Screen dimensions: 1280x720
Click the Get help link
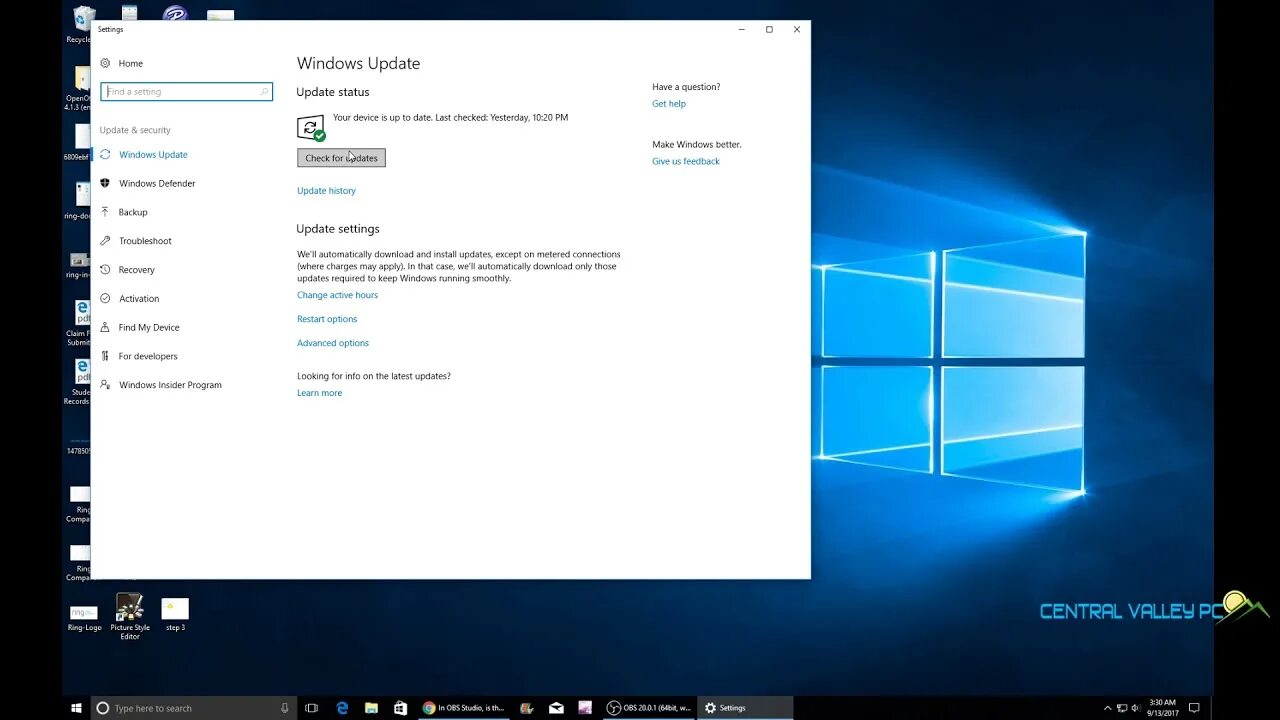(669, 104)
